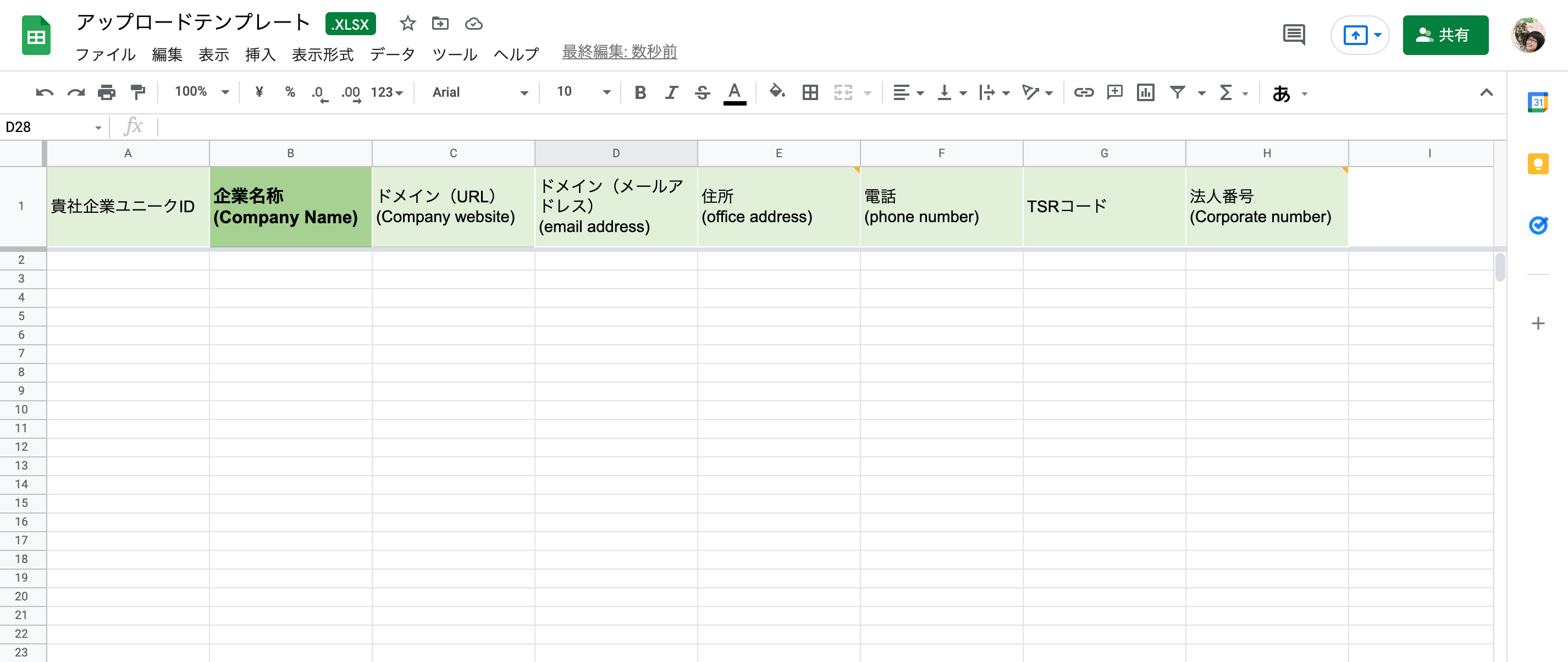The width and height of the screenshot is (1568, 662).
Task: Open 最終編集 version history link
Action: coord(619,52)
